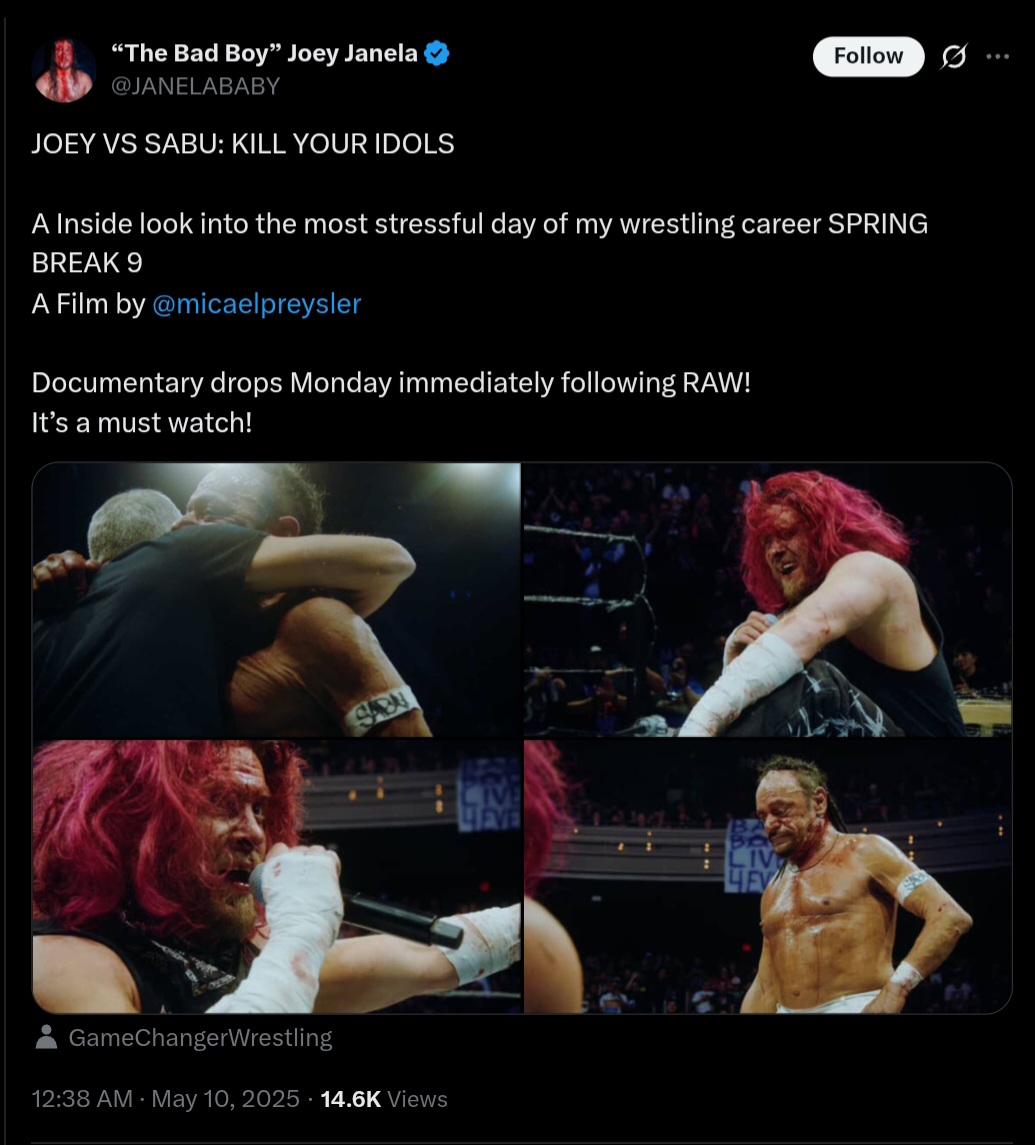The width and height of the screenshot is (1035, 1145).
Task: Open the Grok explain icon
Action: 954,56
